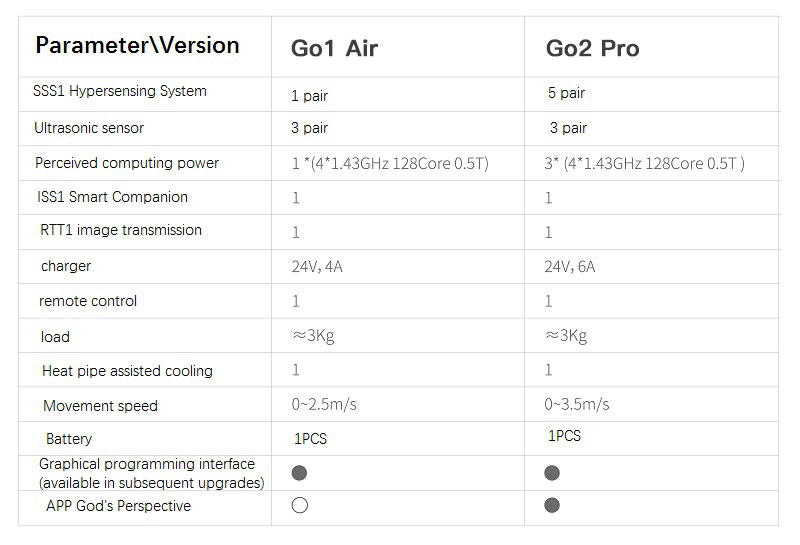Click the Parameter\Version header cell
The height and width of the screenshot is (545, 800).
point(137,45)
